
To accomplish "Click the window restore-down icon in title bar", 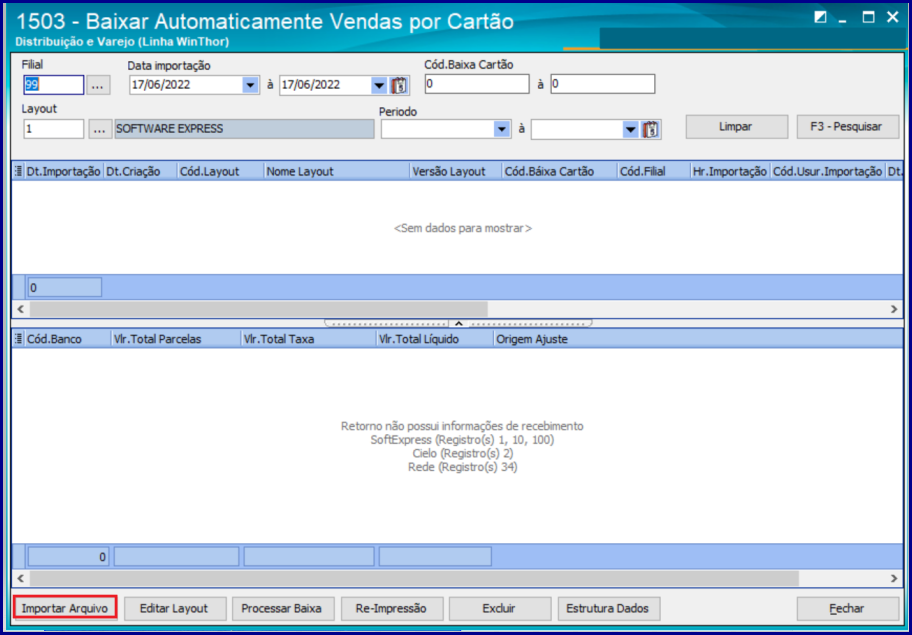I will coord(820,18).
